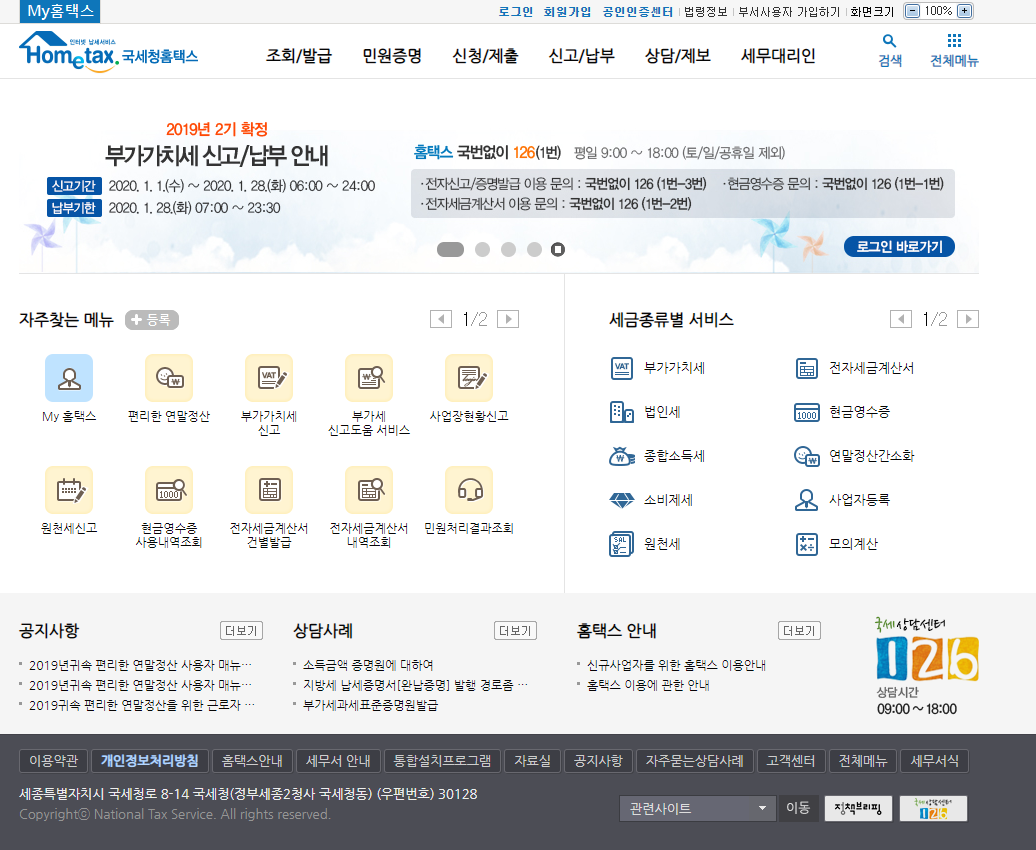Viewport: 1036px width, 850px height.
Task: Select 전자세금계산서 service icon
Action: (x=807, y=368)
